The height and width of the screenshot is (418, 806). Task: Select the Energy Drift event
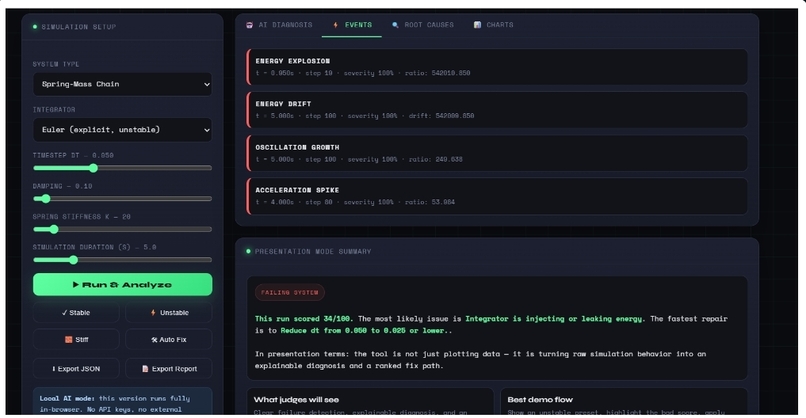(497, 110)
